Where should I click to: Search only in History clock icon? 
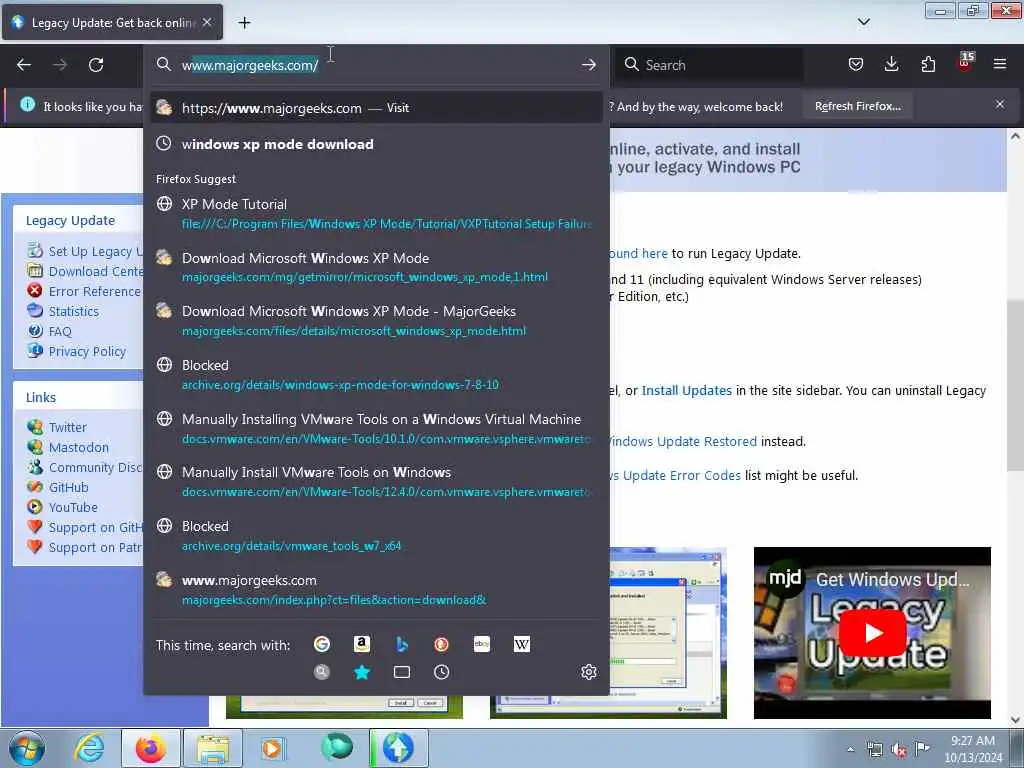tap(441, 672)
